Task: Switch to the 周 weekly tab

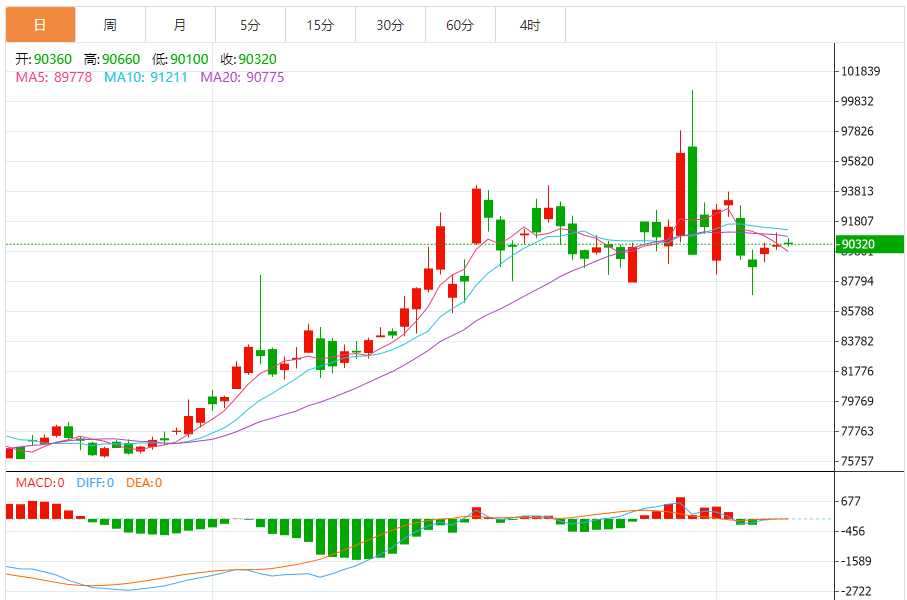Action: click(x=110, y=25)
